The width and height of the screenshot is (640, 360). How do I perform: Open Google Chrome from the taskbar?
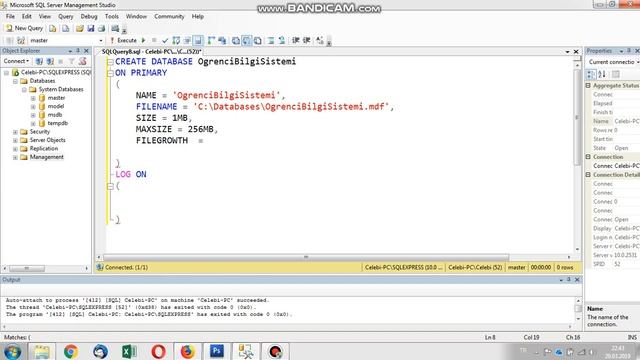click(x=71, y=351)
